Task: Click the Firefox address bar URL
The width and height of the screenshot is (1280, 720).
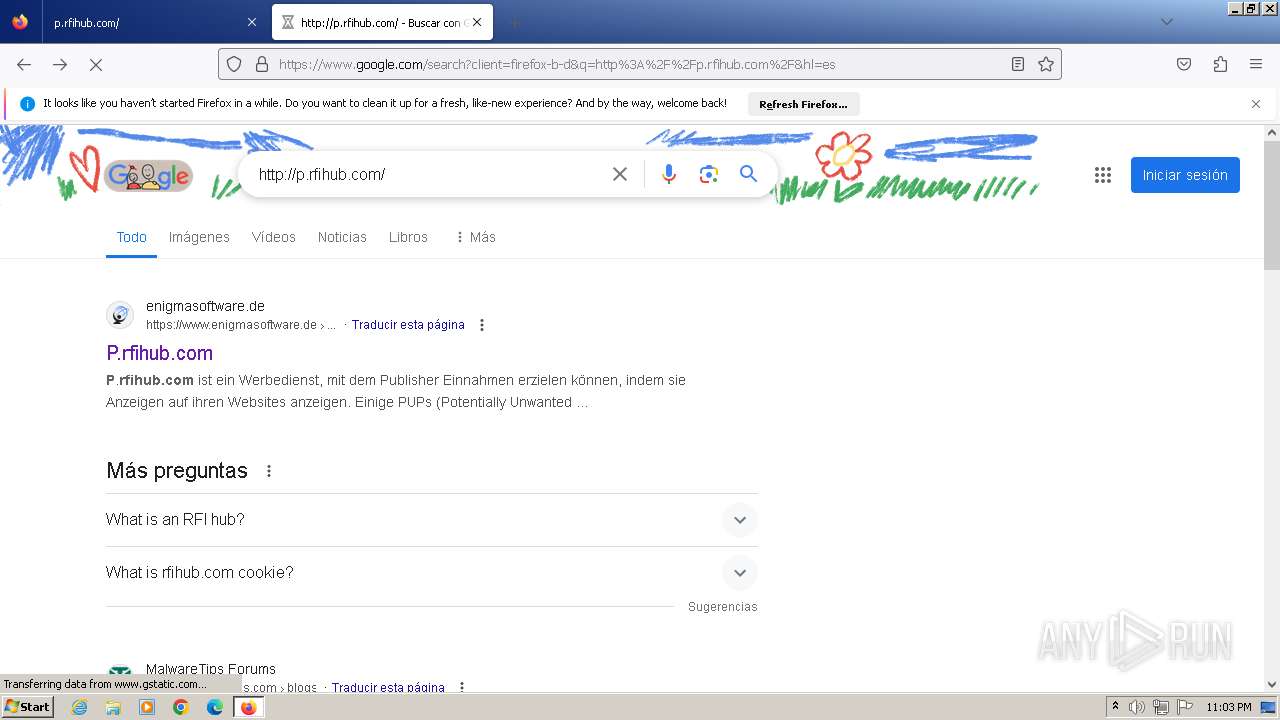Action: pyautogui.click(x=640, y=64)
